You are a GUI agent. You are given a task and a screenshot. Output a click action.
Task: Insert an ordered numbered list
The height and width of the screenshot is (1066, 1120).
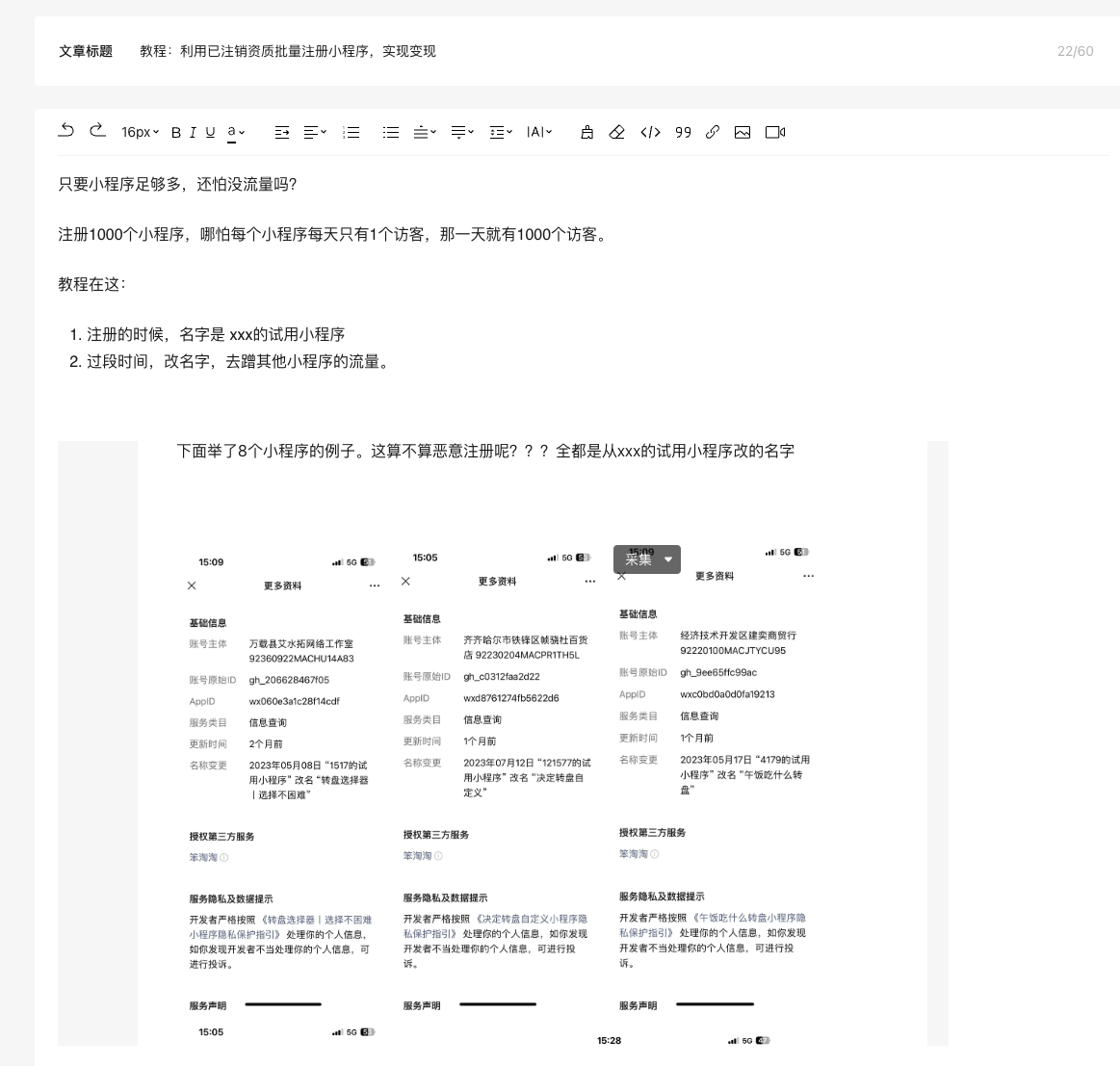pyautogui.click(x=352, y=132)
